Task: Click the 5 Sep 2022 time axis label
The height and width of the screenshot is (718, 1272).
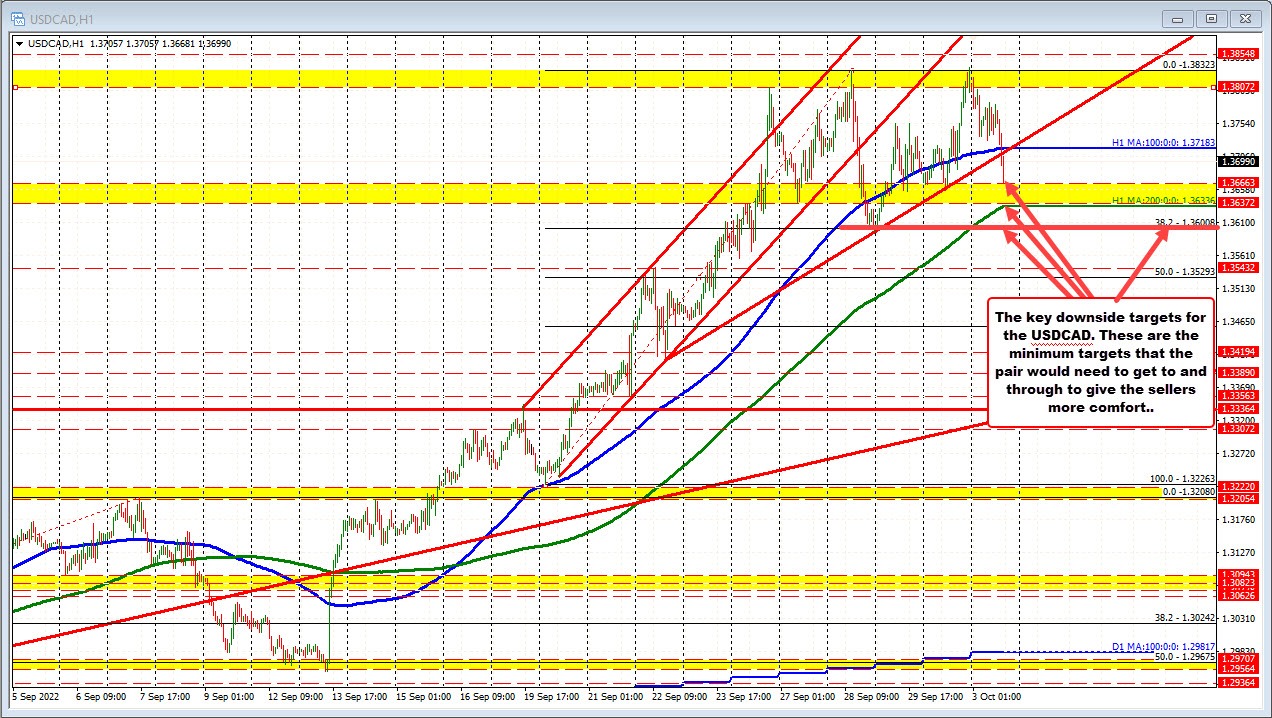Action: [35, 696]
